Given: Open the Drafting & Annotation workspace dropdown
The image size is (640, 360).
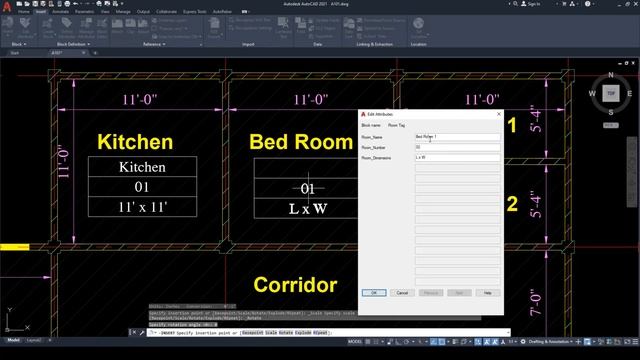Looking at the screenshot, I should coord(551,342).
